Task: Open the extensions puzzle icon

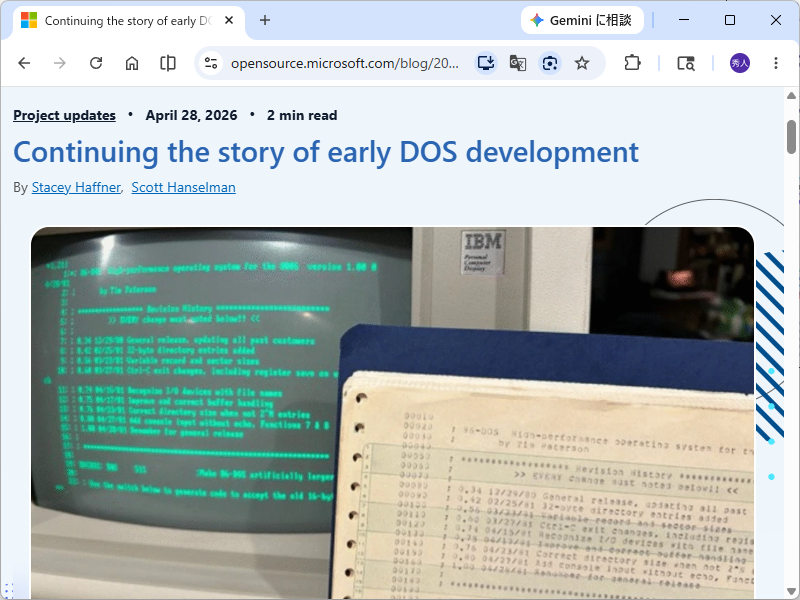Action: tap(632, 63)
